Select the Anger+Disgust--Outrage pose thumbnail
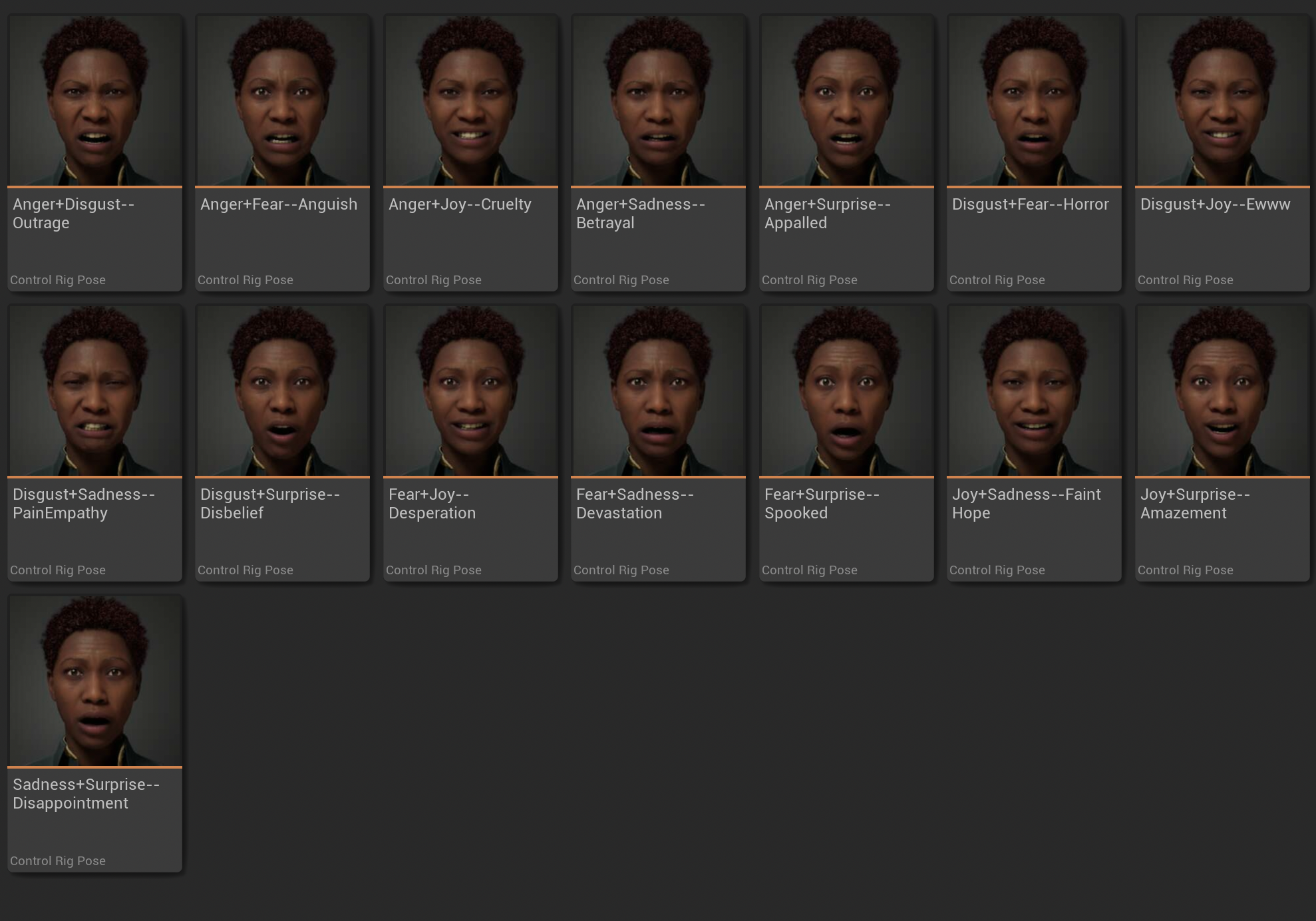 coord(94,100)
